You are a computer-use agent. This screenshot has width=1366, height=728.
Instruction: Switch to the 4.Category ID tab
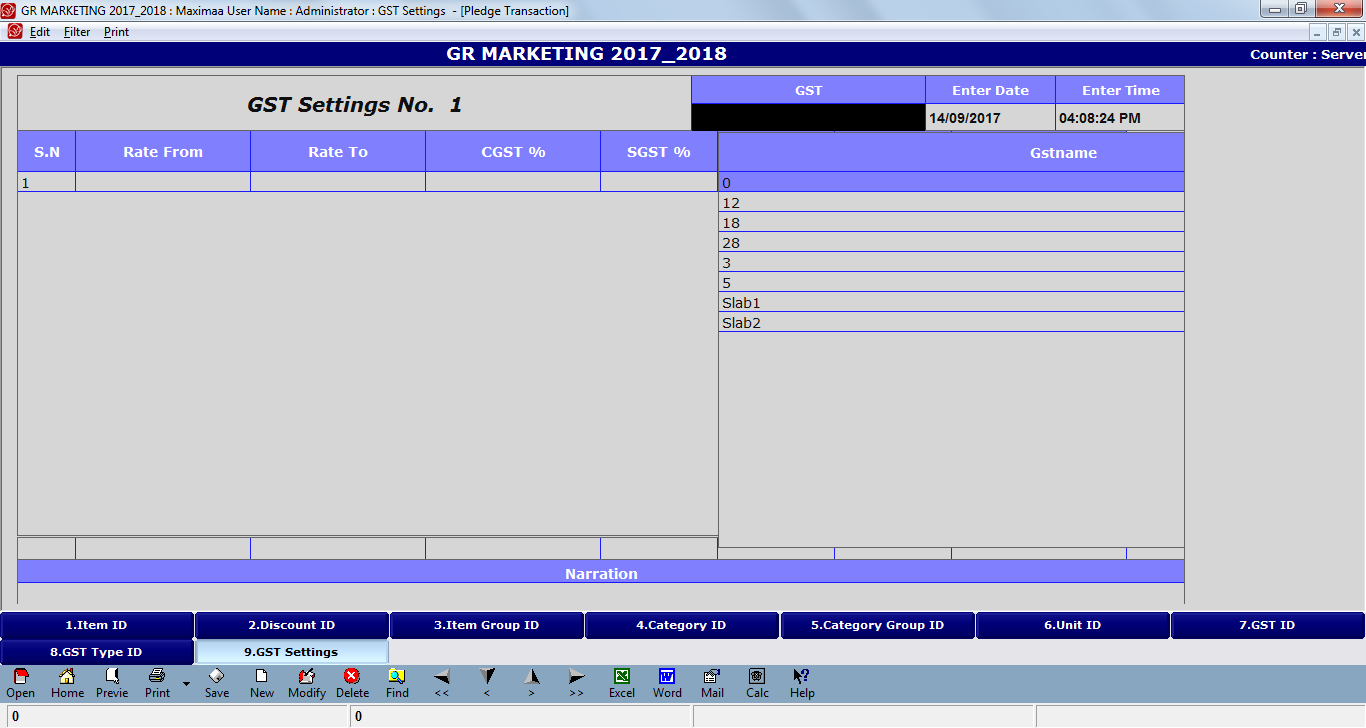point(681,625)
